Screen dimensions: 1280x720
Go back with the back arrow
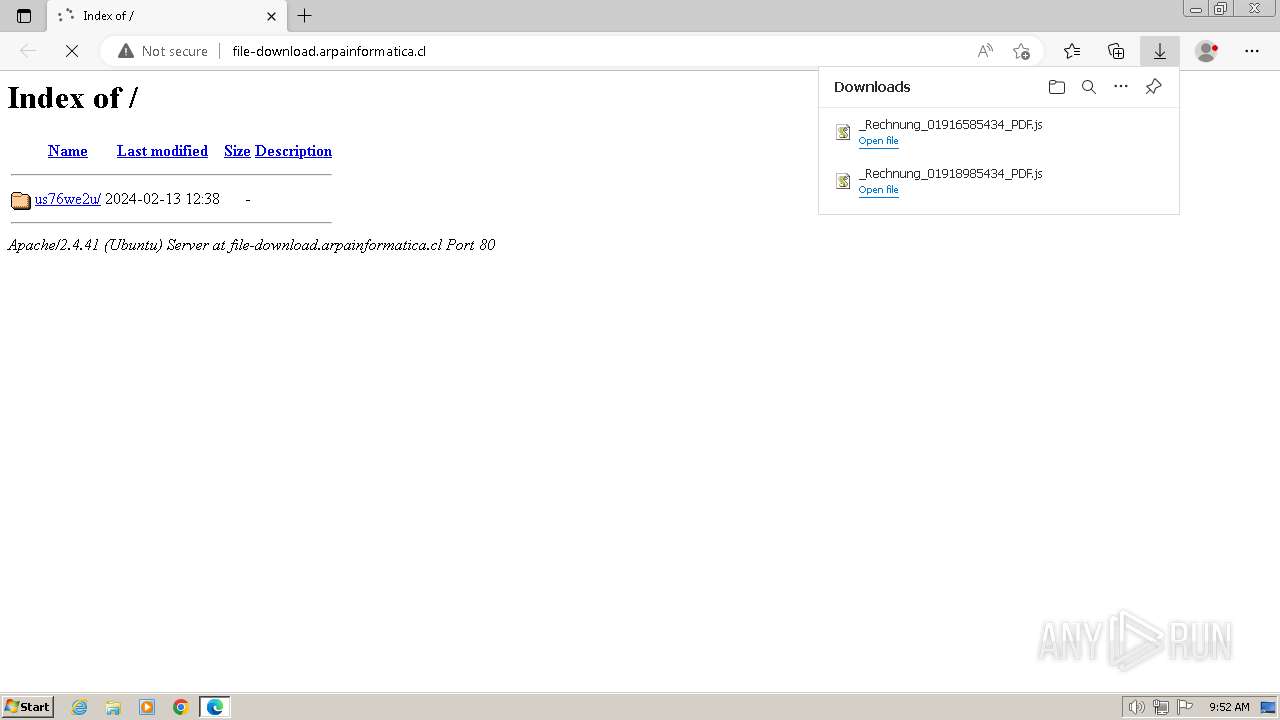pyautogui.click(x=28, y=51)
